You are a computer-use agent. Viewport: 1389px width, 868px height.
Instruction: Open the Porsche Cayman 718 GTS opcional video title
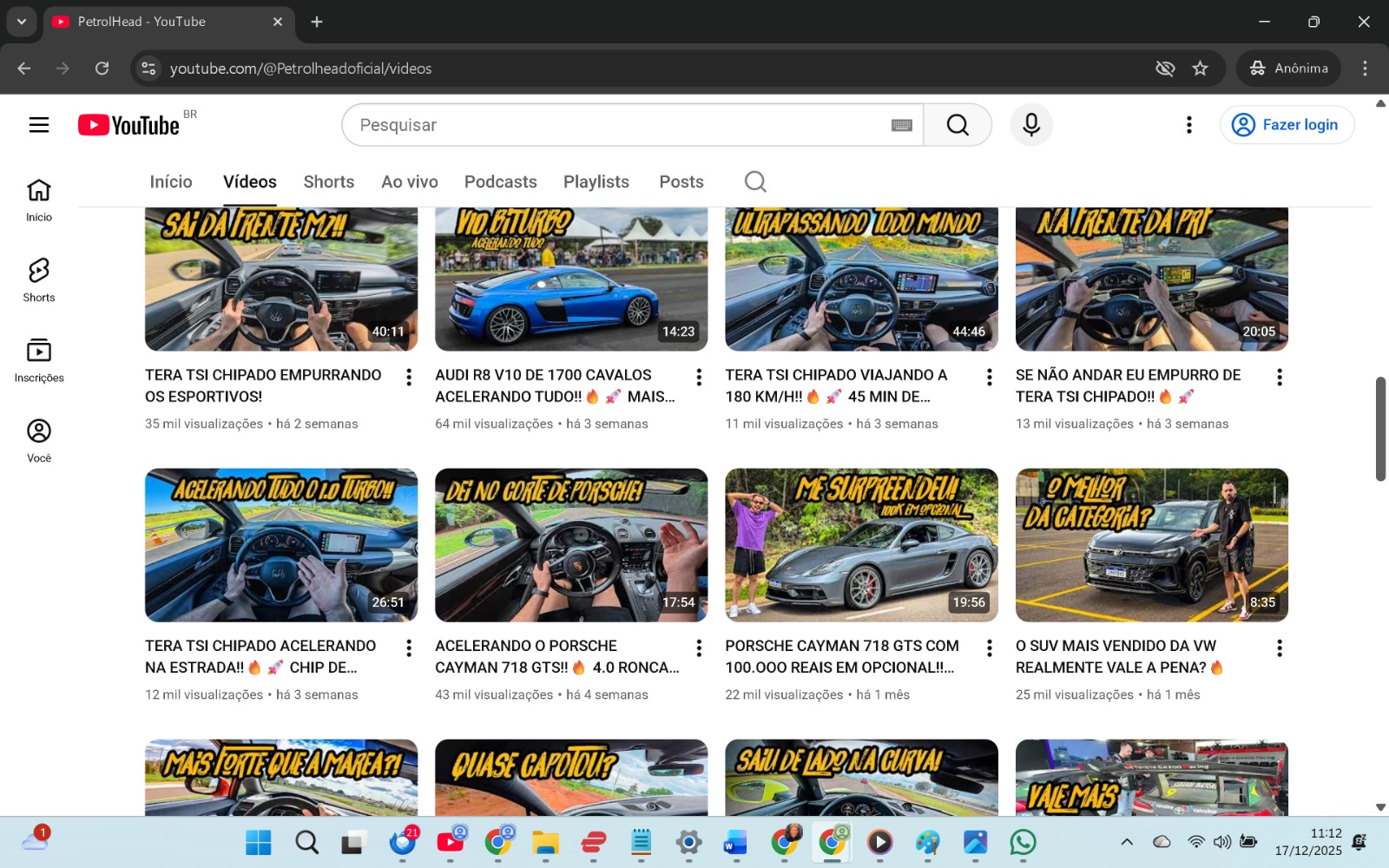tap(841, 656)
